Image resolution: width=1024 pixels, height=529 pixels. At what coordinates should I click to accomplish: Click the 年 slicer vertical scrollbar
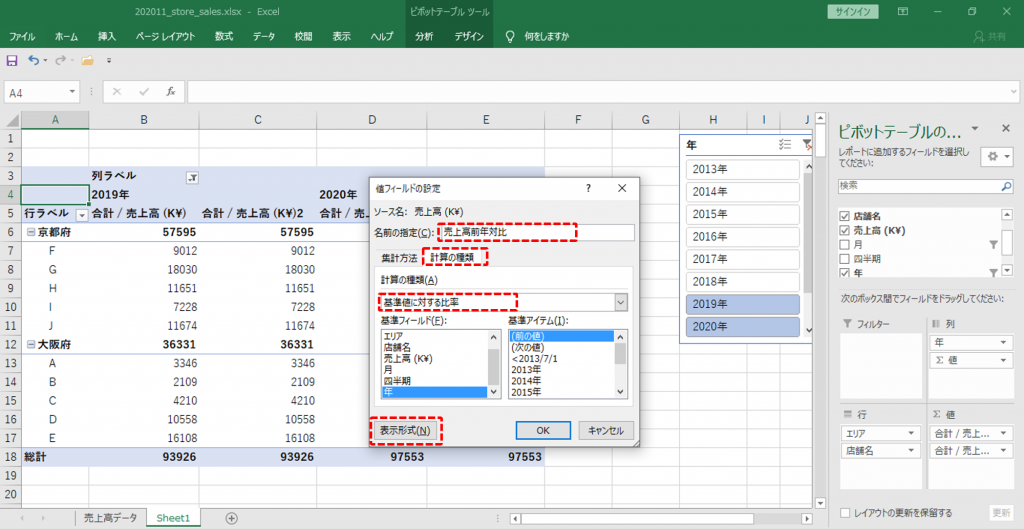(808, 246)
